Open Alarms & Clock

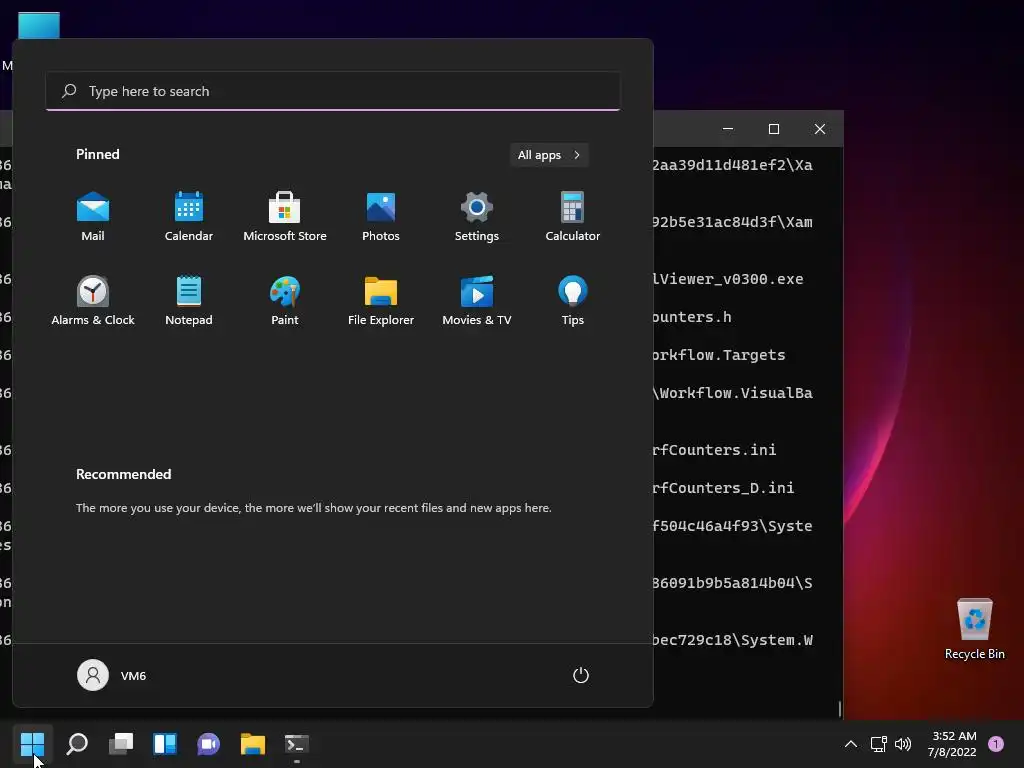pos(93,300)
